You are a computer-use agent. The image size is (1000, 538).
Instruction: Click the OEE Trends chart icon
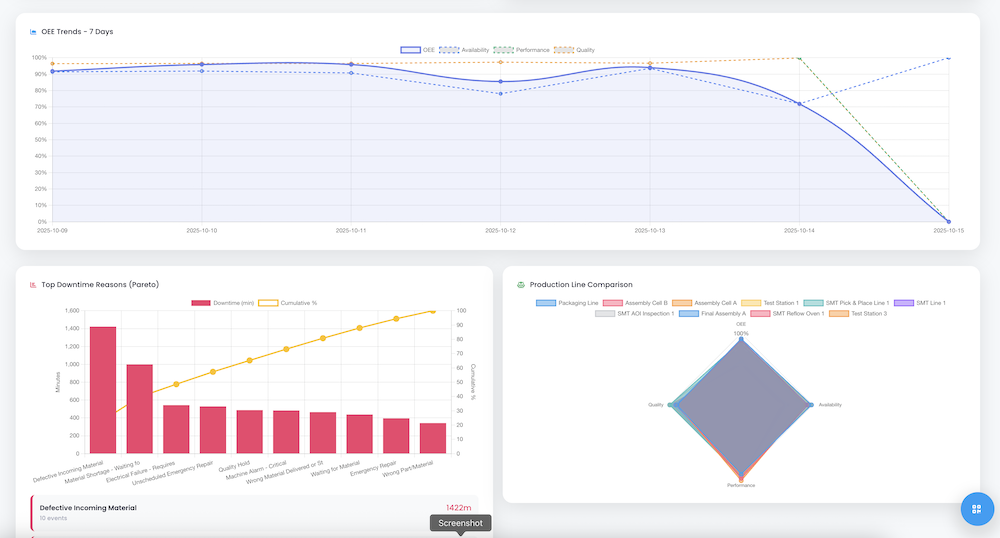click(32, 32)
